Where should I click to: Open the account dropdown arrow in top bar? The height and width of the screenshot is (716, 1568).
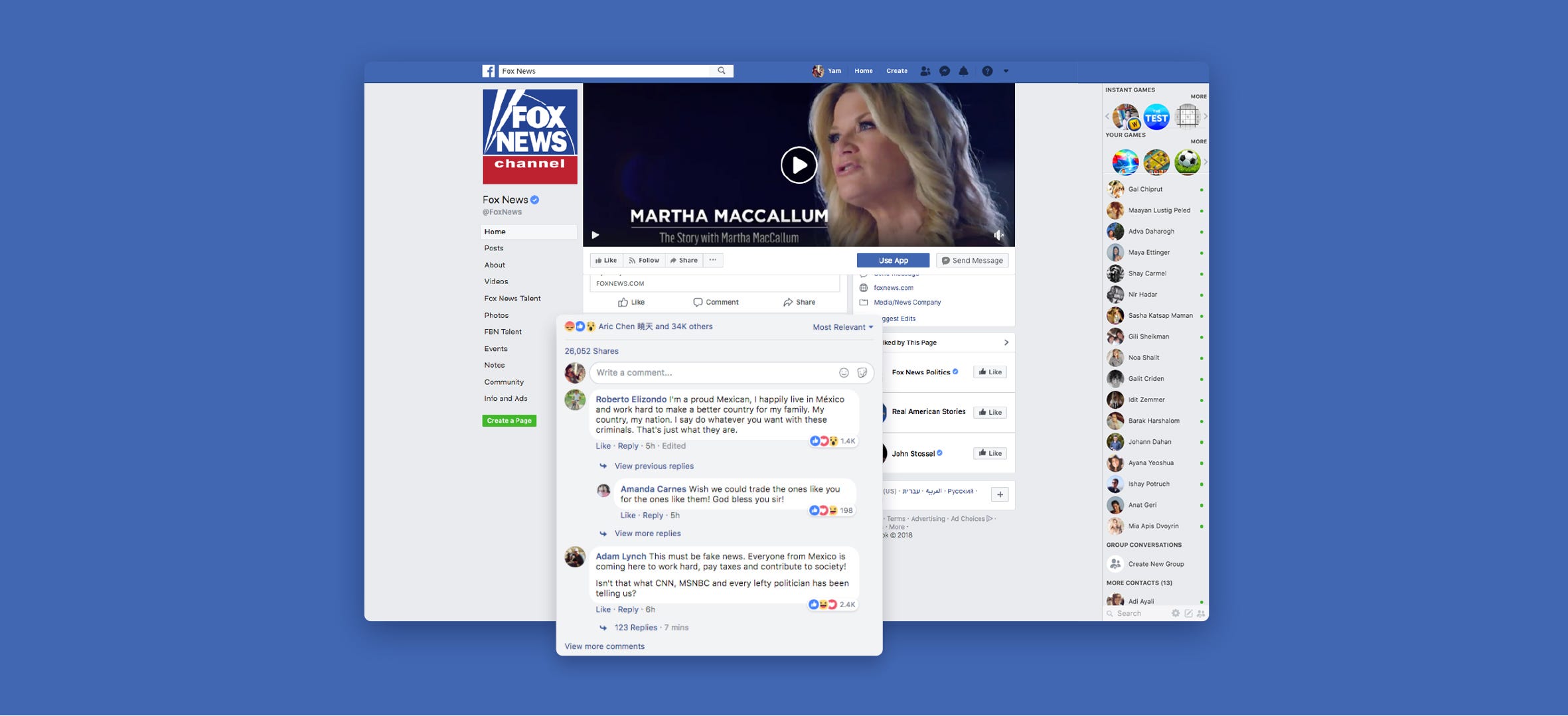coord(1006,71)
